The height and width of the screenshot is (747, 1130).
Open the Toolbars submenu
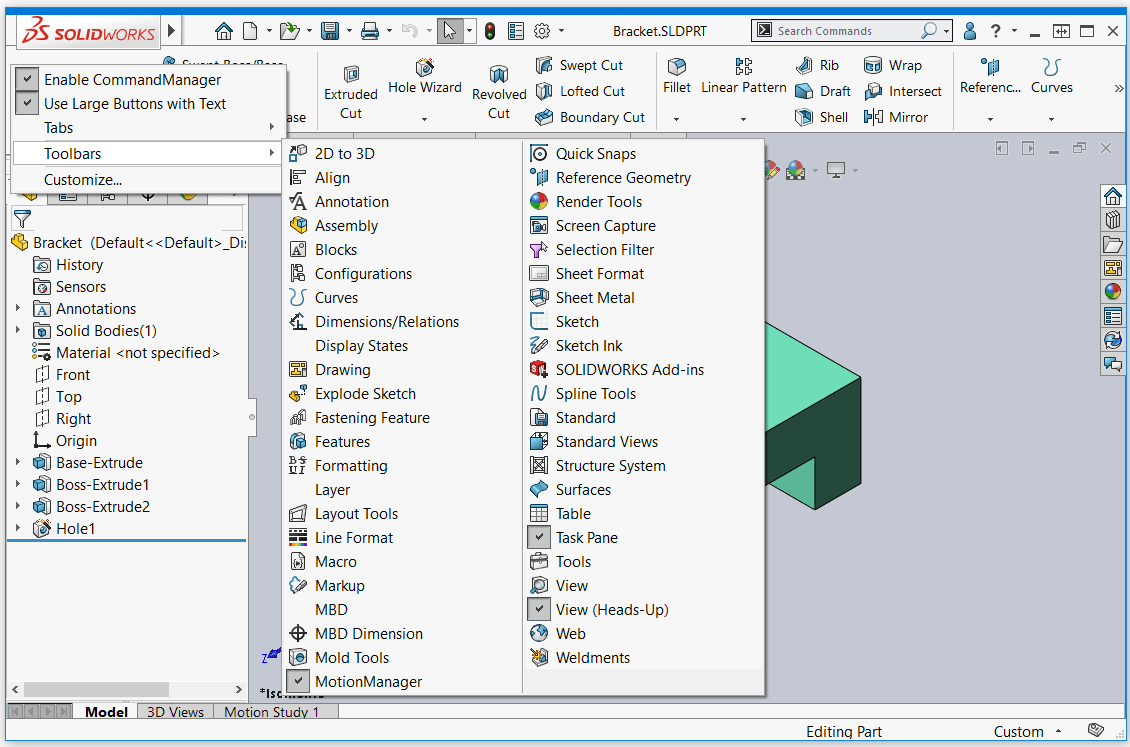(148, 153)
